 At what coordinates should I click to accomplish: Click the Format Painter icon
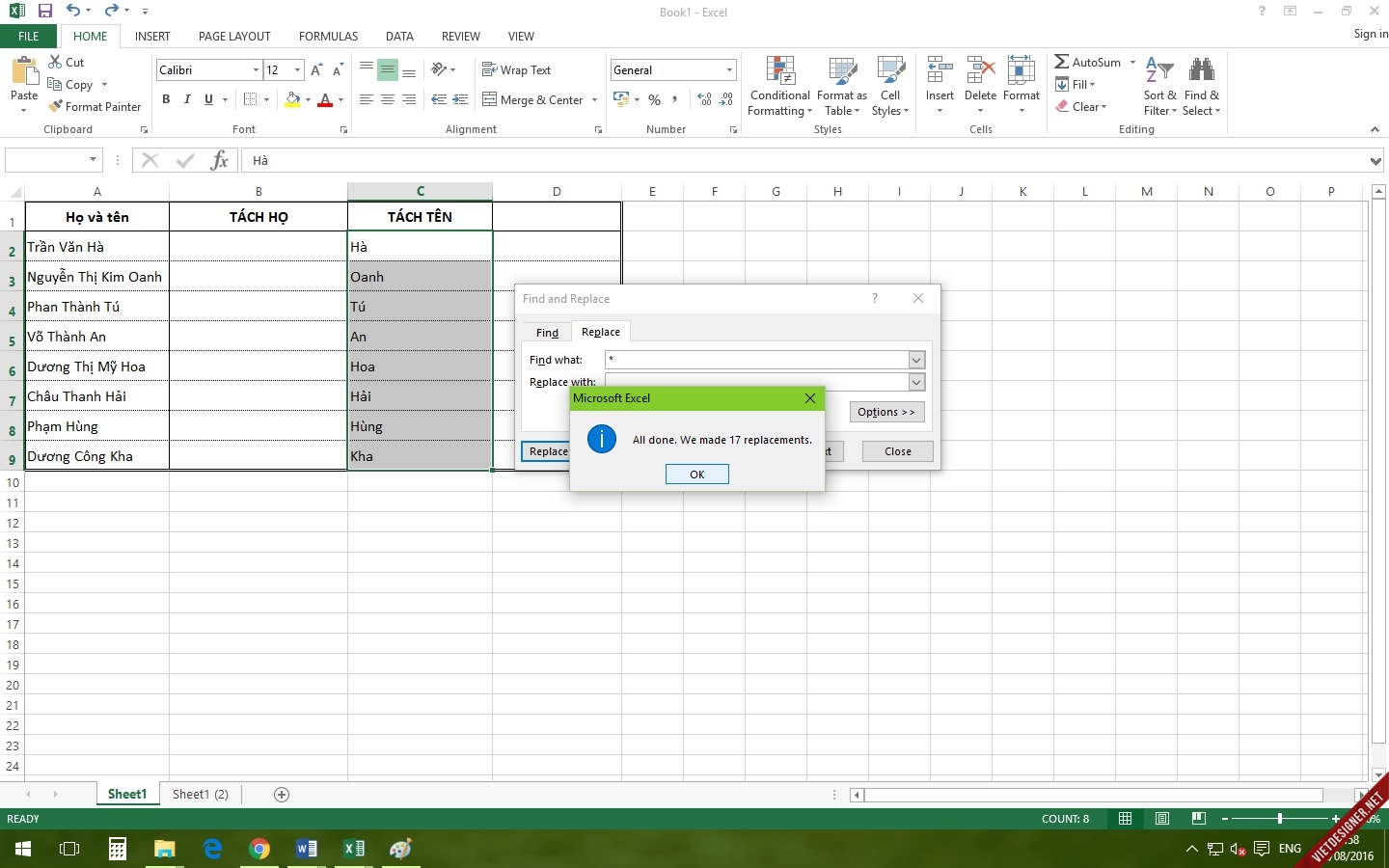click(56, 107)
